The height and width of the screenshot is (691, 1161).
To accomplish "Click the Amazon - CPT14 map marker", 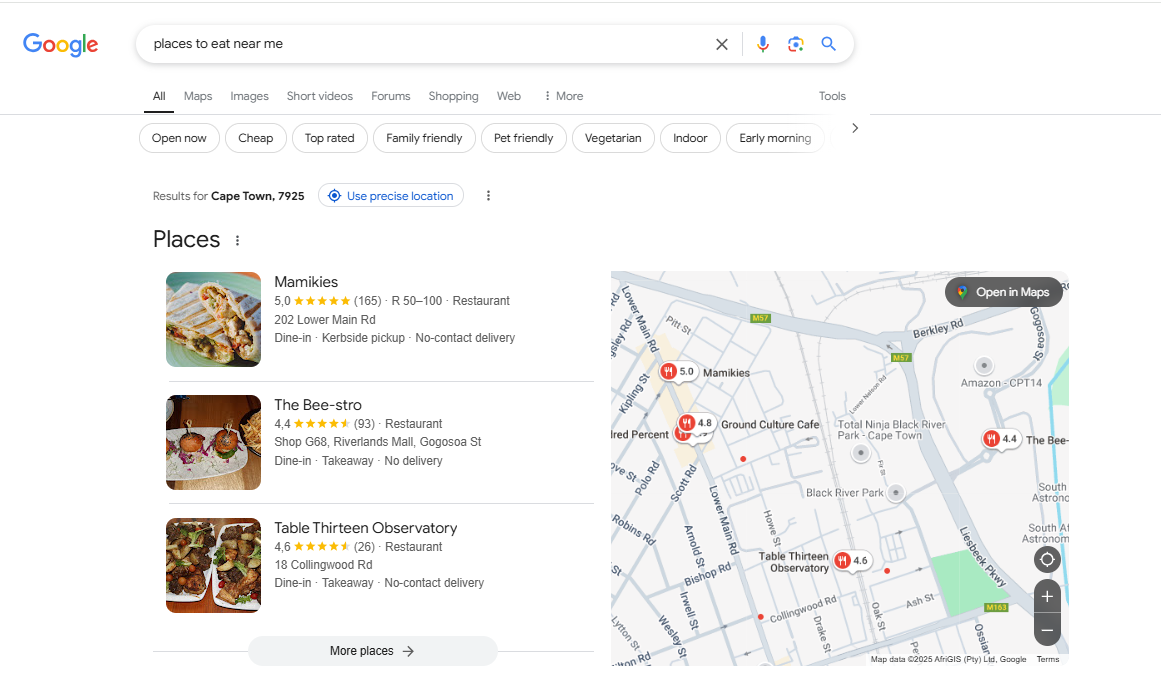I will pyautogui.click(x=984, y=365).
